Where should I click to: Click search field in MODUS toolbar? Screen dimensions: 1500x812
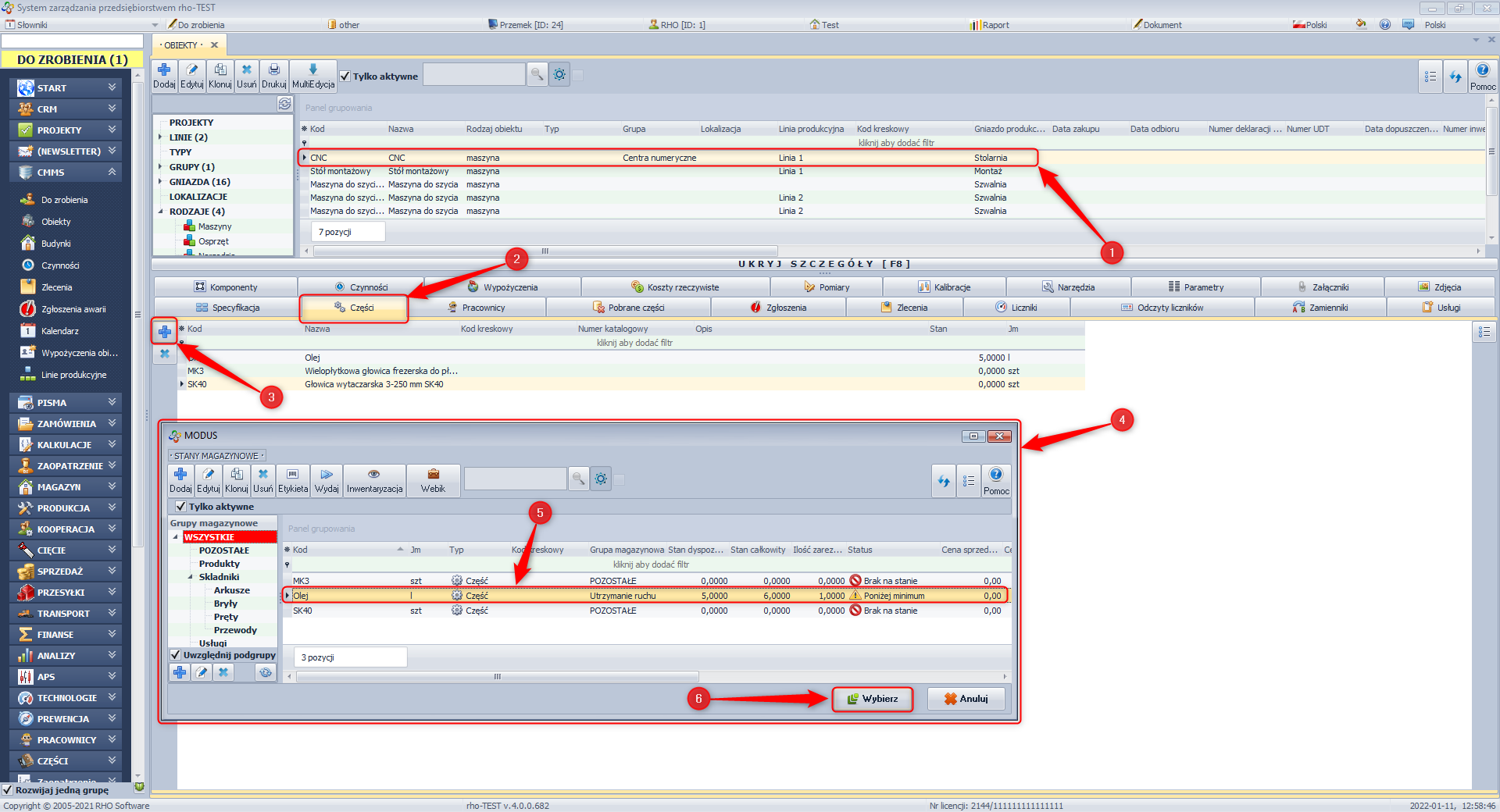[515, 479]
